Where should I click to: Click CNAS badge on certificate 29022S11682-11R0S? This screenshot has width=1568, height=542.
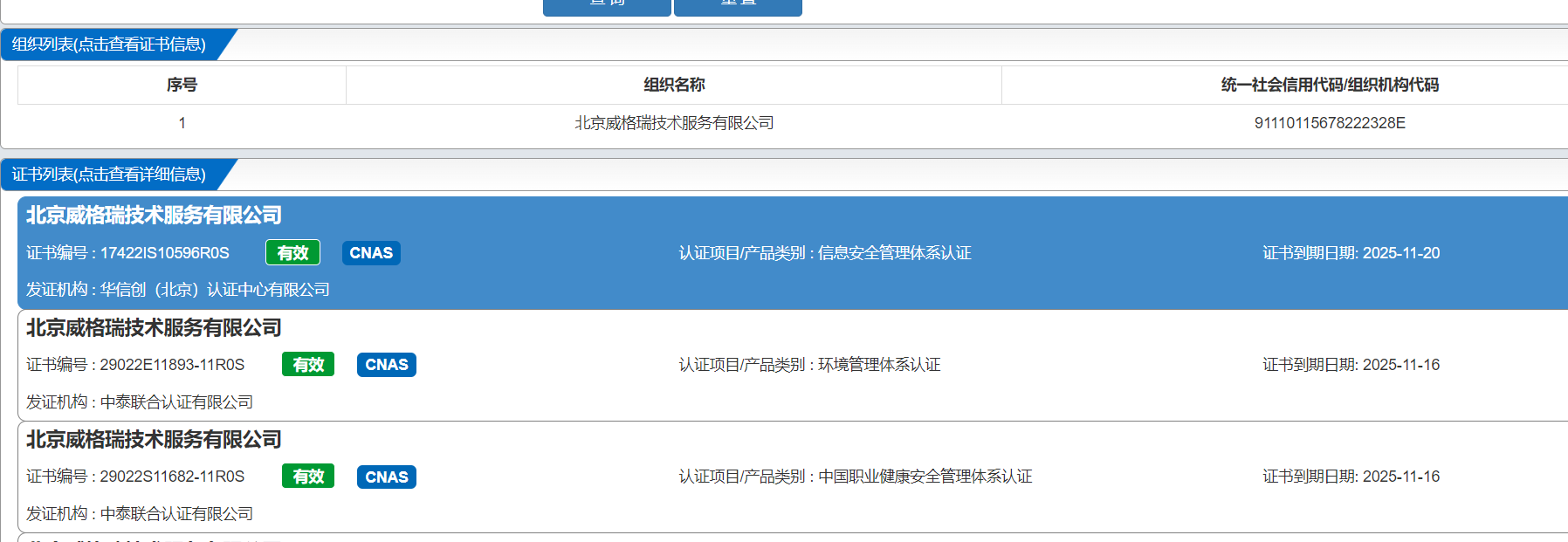[x=387, y=477]
